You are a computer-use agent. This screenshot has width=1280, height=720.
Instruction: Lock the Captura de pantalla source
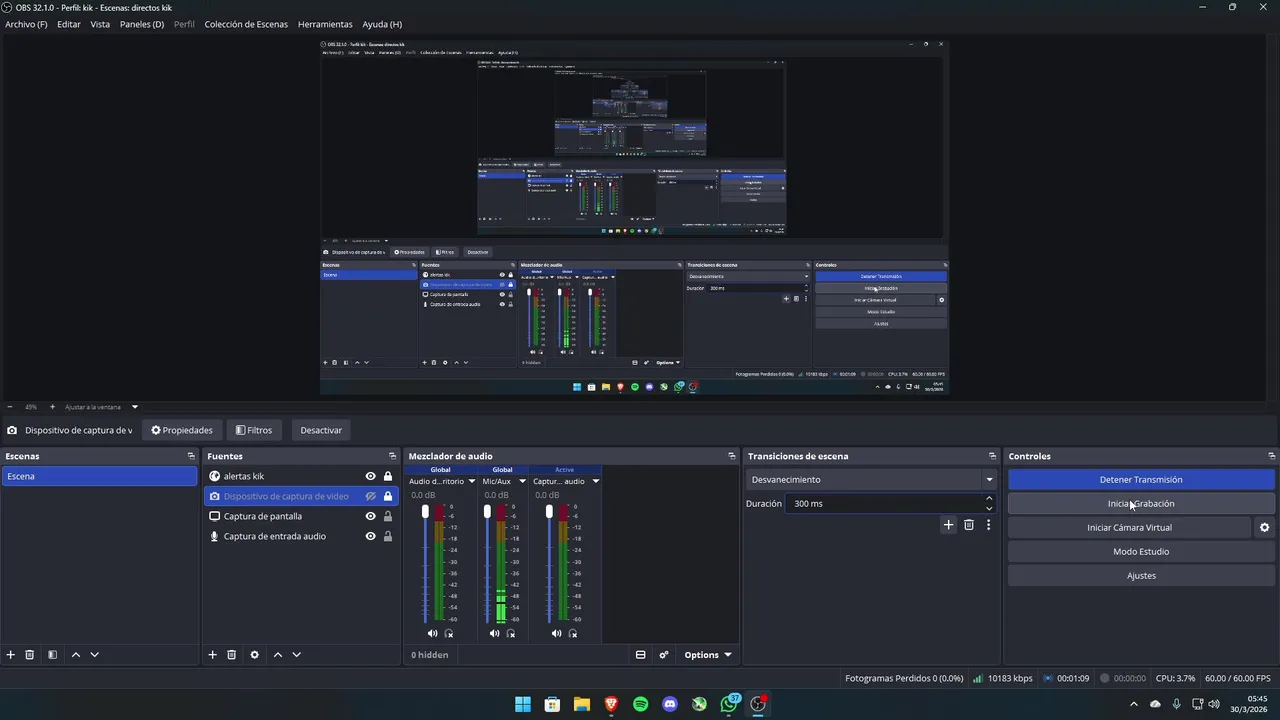[x=388, y=516]
